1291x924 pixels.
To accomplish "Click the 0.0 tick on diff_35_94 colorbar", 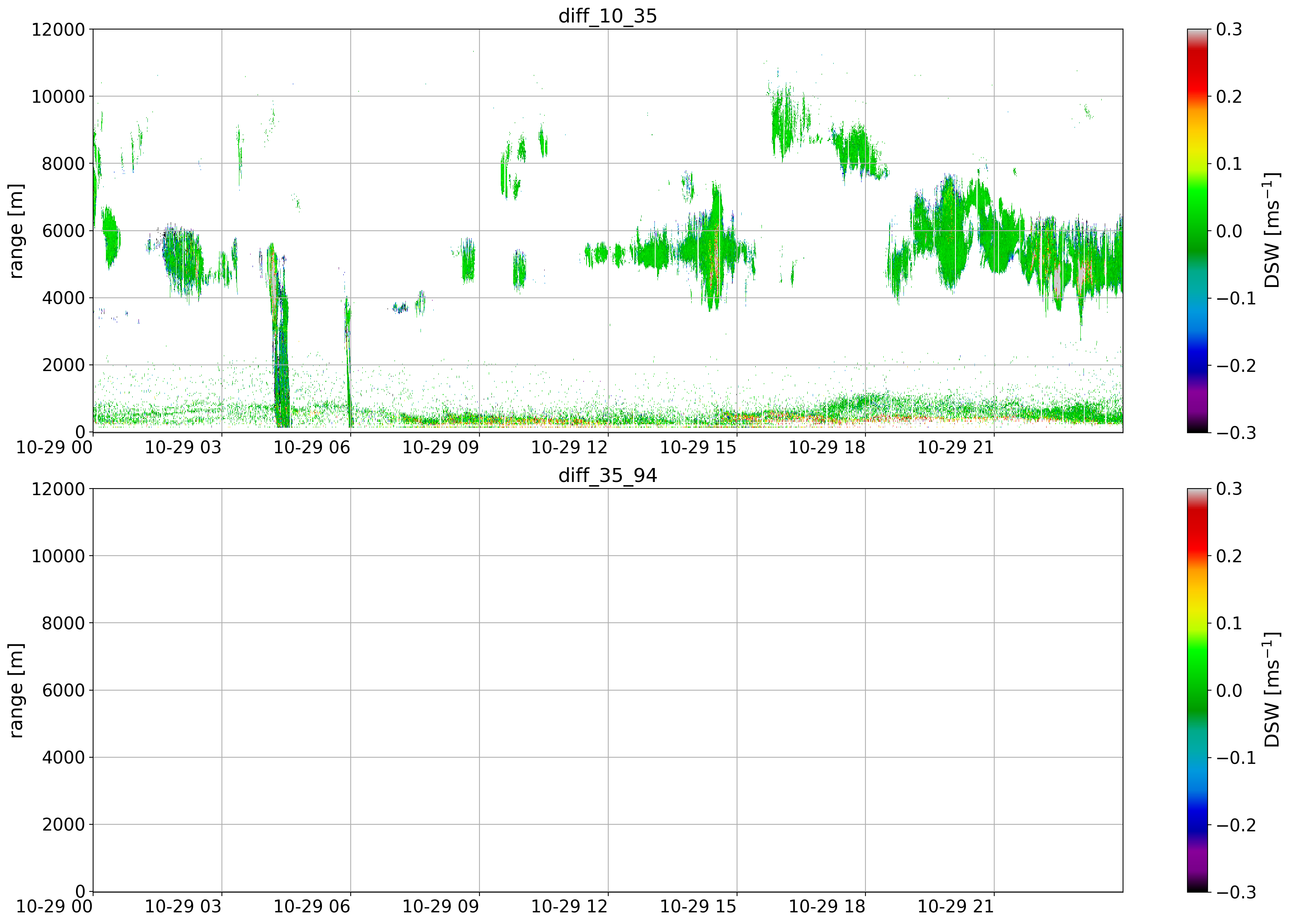I will (1229, 690).
